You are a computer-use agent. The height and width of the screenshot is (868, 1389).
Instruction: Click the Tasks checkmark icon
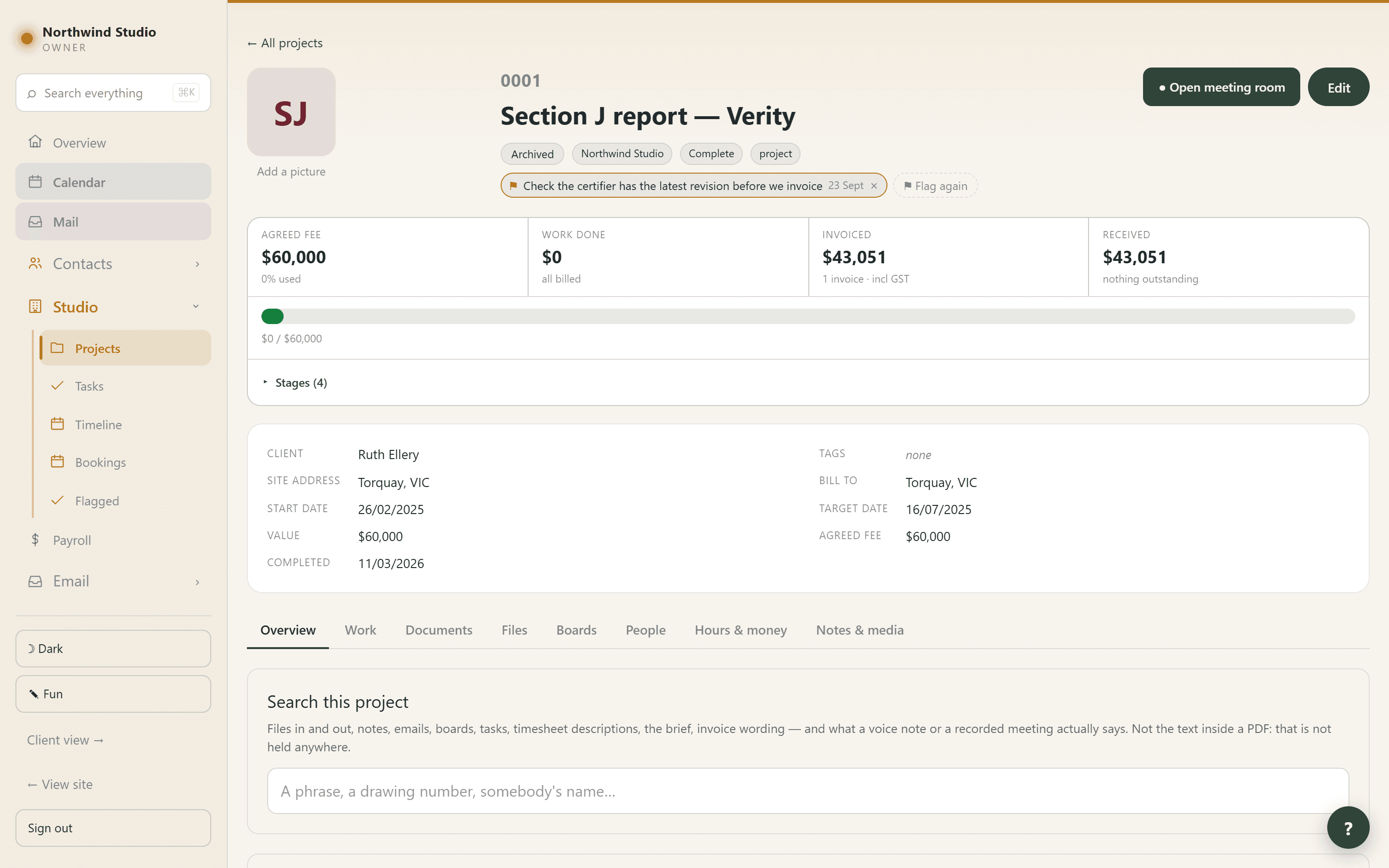click(x=57, y=386)
